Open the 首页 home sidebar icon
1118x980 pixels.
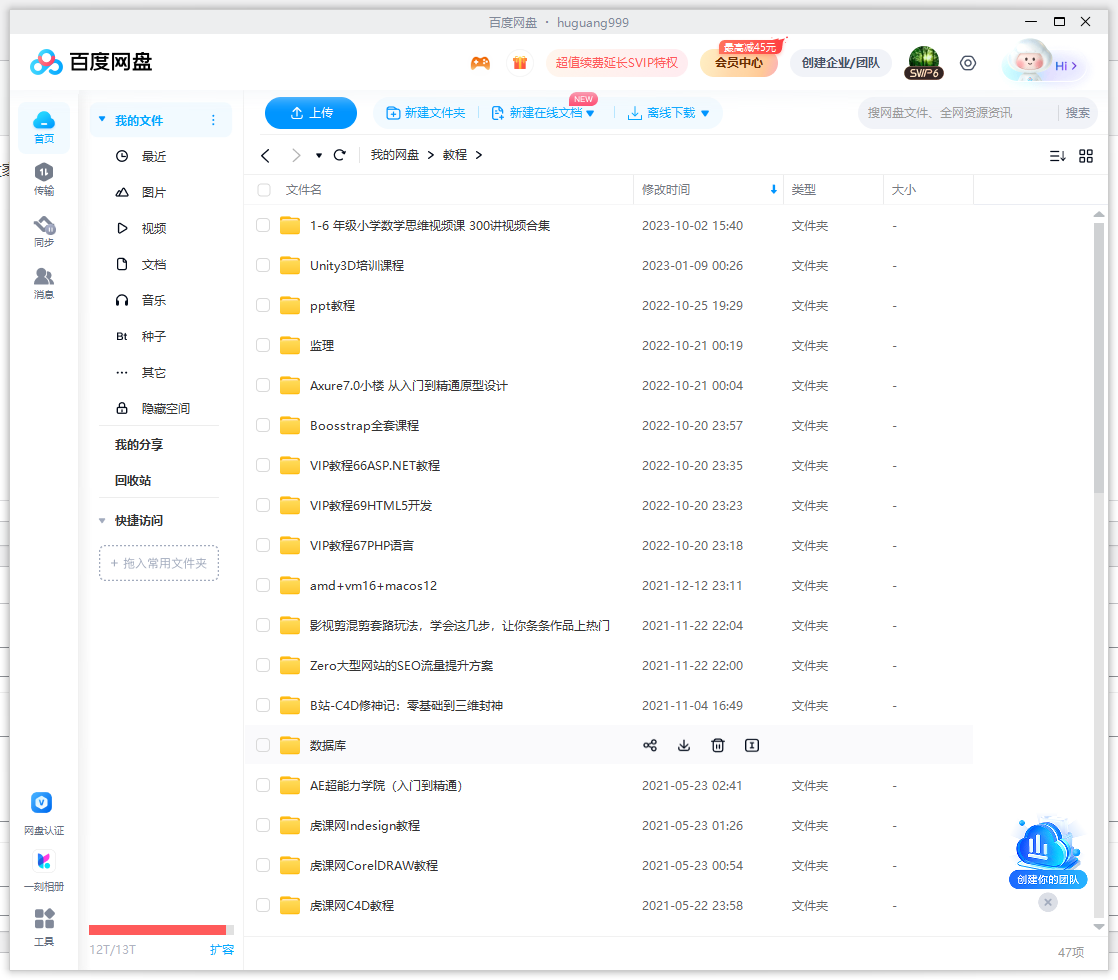pos(43,128)
